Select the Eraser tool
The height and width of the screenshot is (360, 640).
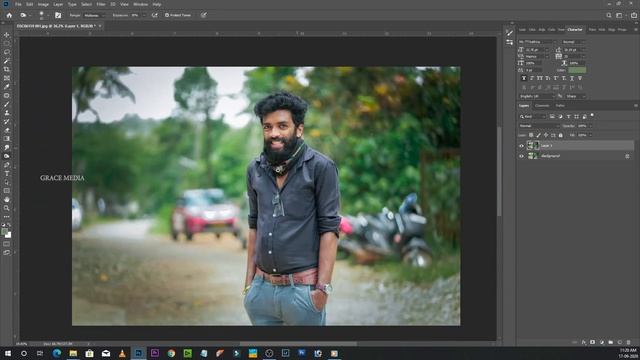(x=7, y=130)
